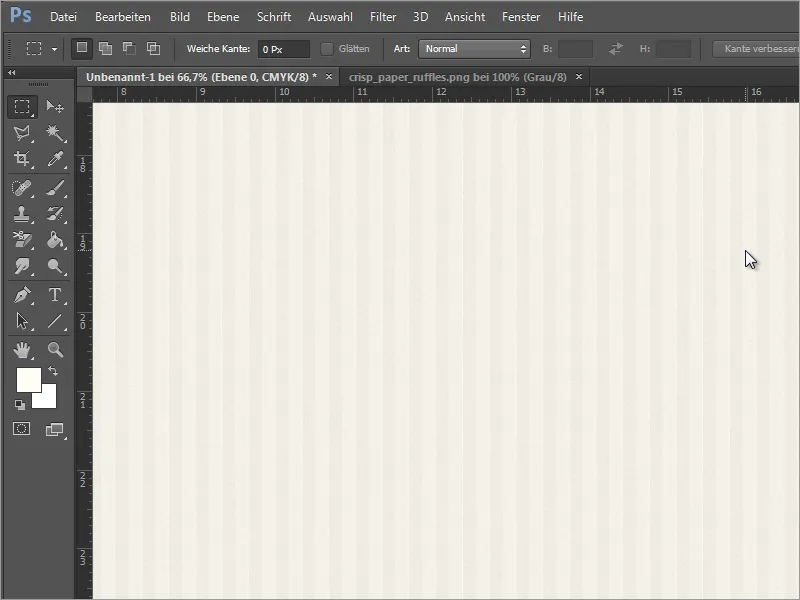Select the Brush tool
The width and height of the screenshot is (800, 600).
(57, 186)
